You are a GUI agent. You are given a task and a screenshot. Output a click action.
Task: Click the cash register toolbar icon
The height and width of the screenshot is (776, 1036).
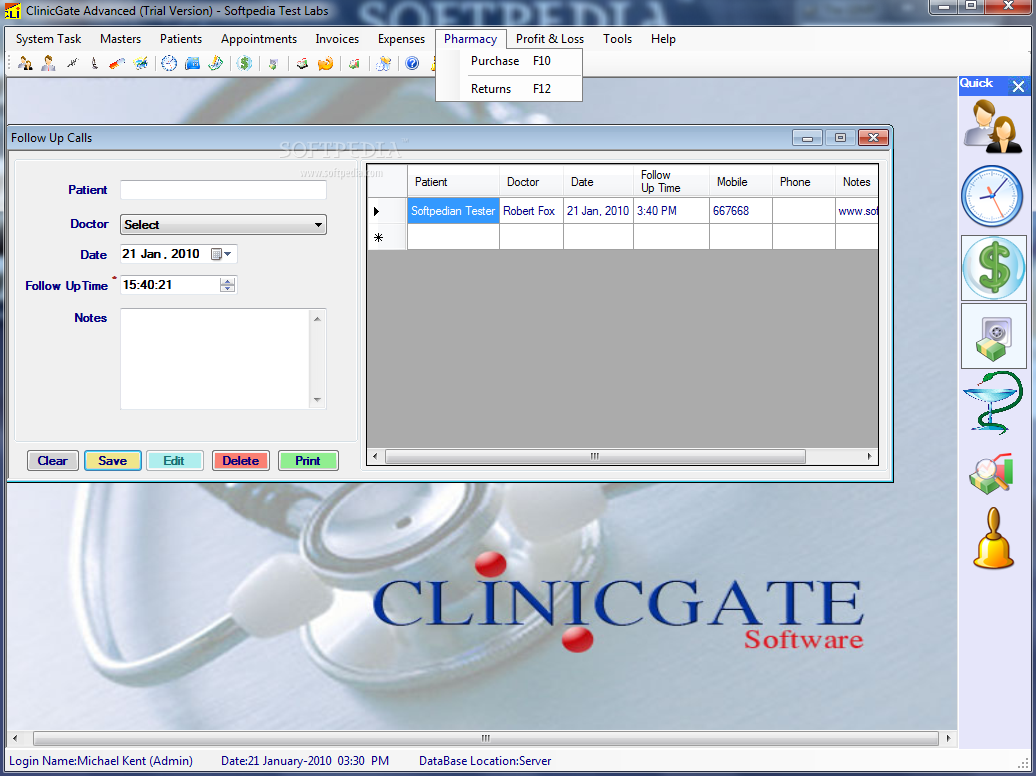tap(302, 63)
